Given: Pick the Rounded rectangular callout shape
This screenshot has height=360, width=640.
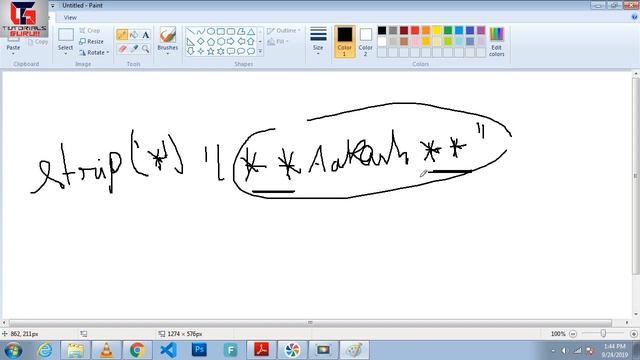Looking at the screenshot, I should (231, 51).
